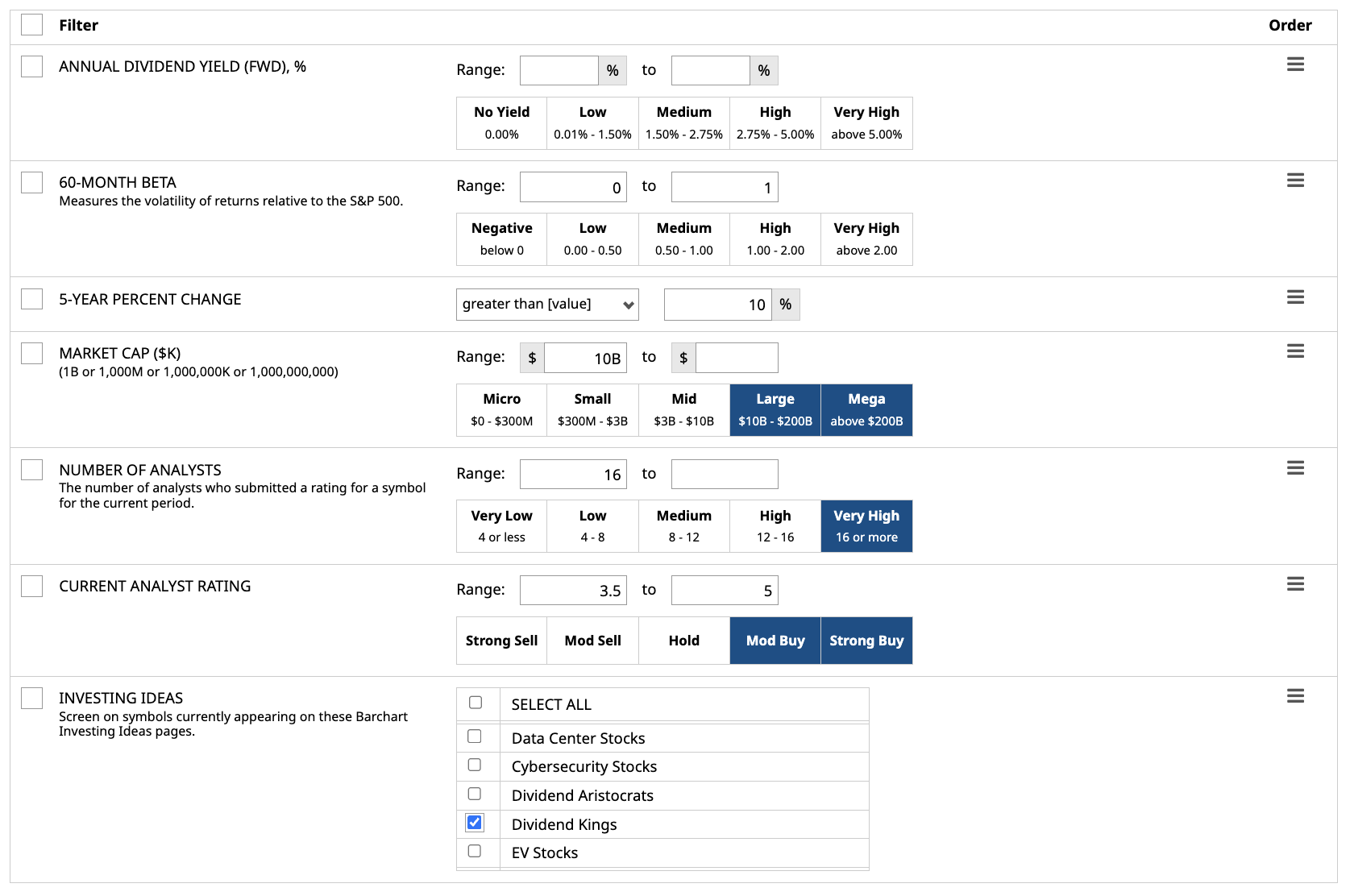The image size is (1354, 896).
Task: Click reorder handle for 5-Year Percent Change
Action: click(1295, 297)
